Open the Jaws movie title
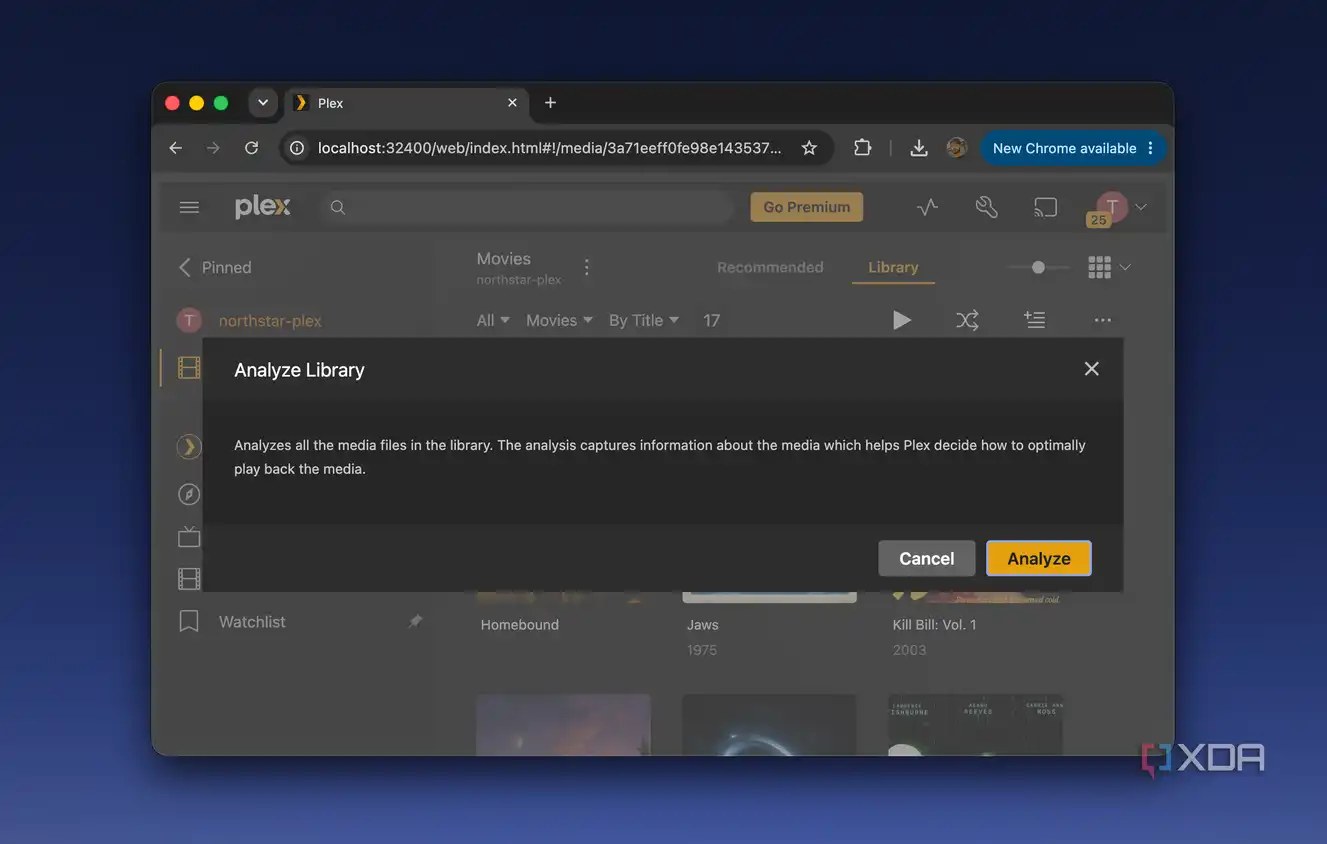 click(x=703, y=625)
